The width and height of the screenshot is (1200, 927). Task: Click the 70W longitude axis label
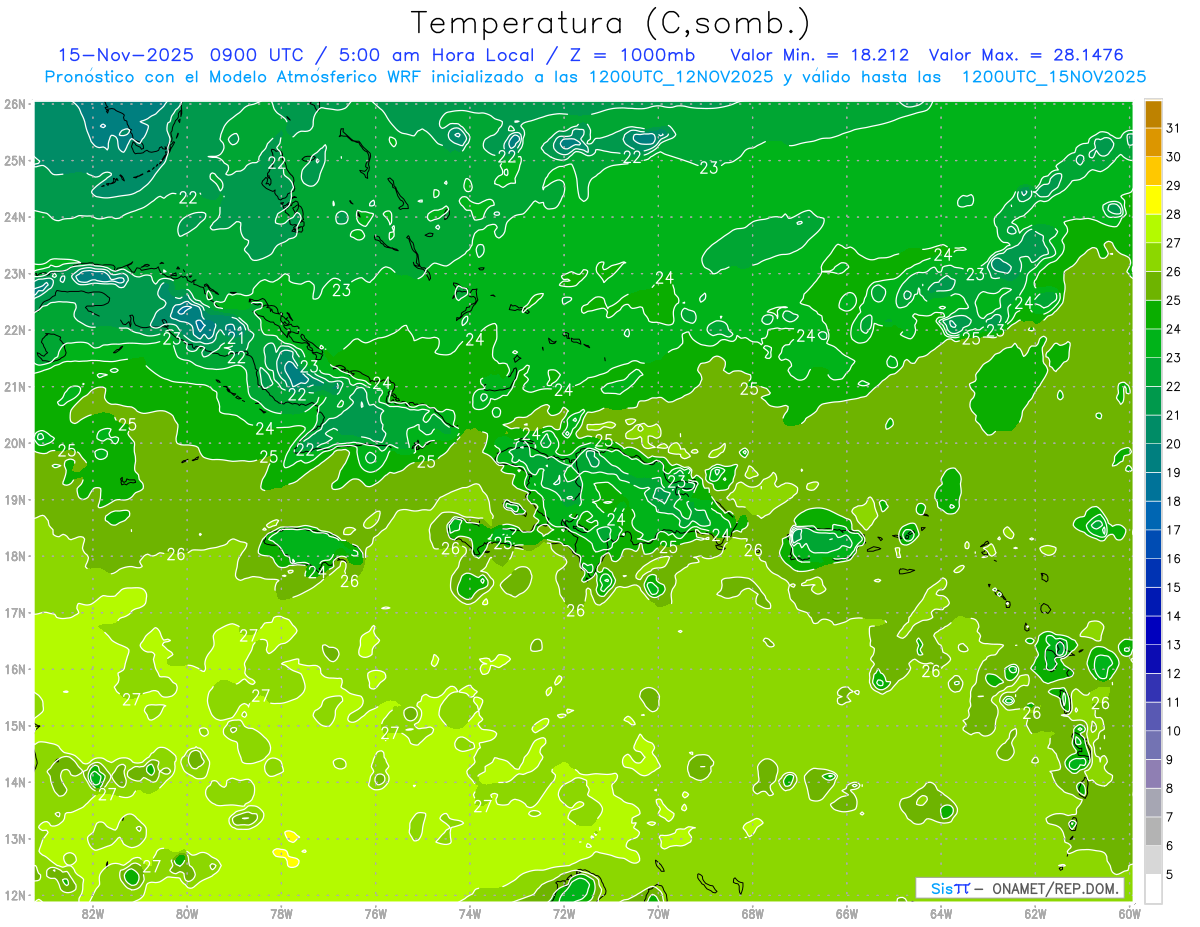click(x=658, y=912)
